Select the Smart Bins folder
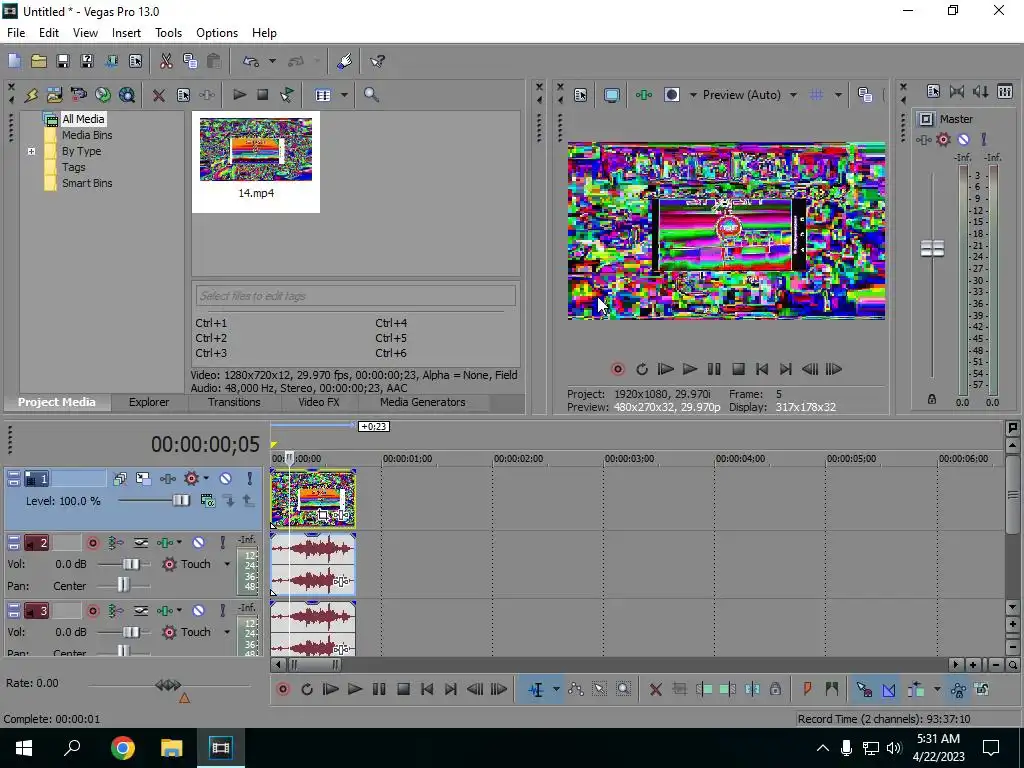The image size is (1024, 768). 87,184
